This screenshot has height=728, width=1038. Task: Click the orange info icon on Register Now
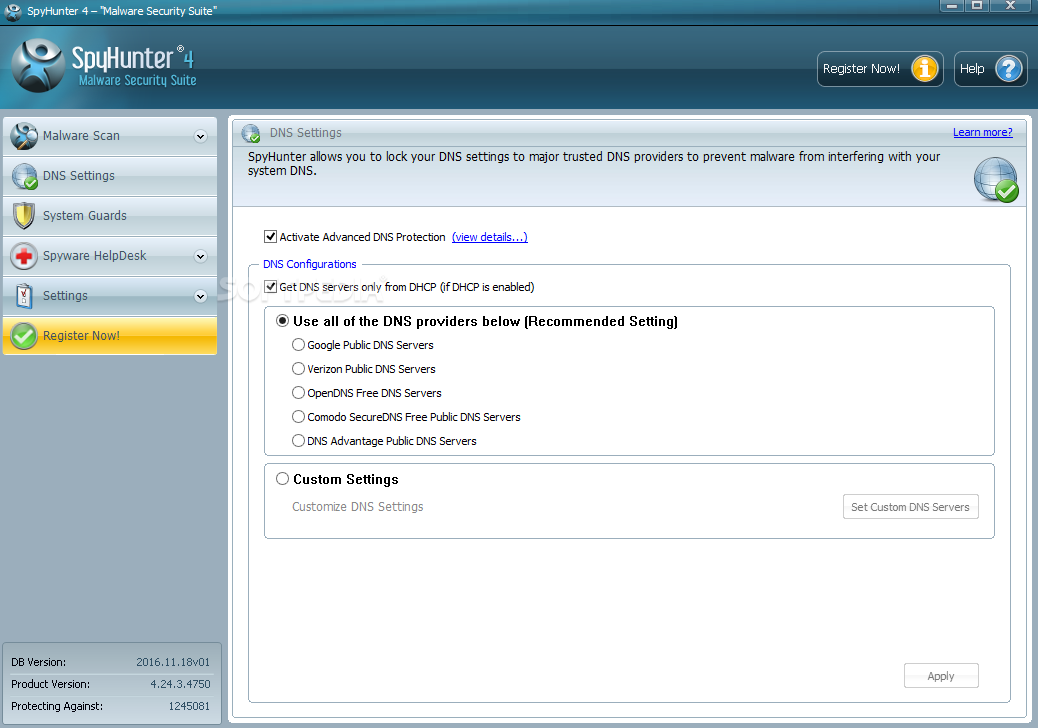click(925, 69)
